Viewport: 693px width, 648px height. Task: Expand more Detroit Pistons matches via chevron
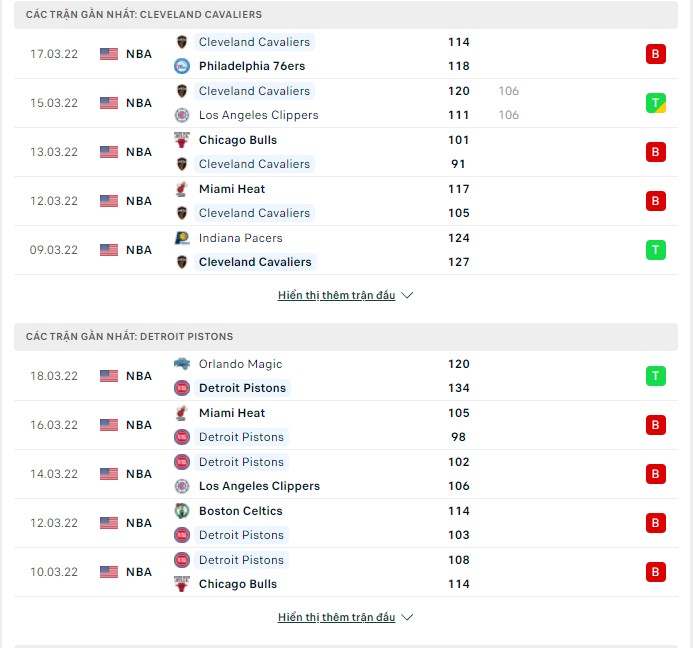[x=407, y=617]
